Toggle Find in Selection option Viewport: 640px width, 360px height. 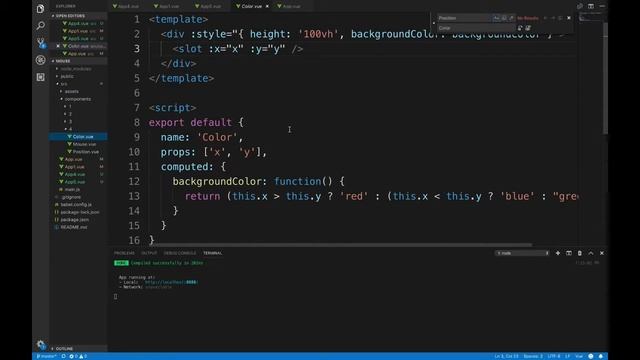tap(561, 18)
